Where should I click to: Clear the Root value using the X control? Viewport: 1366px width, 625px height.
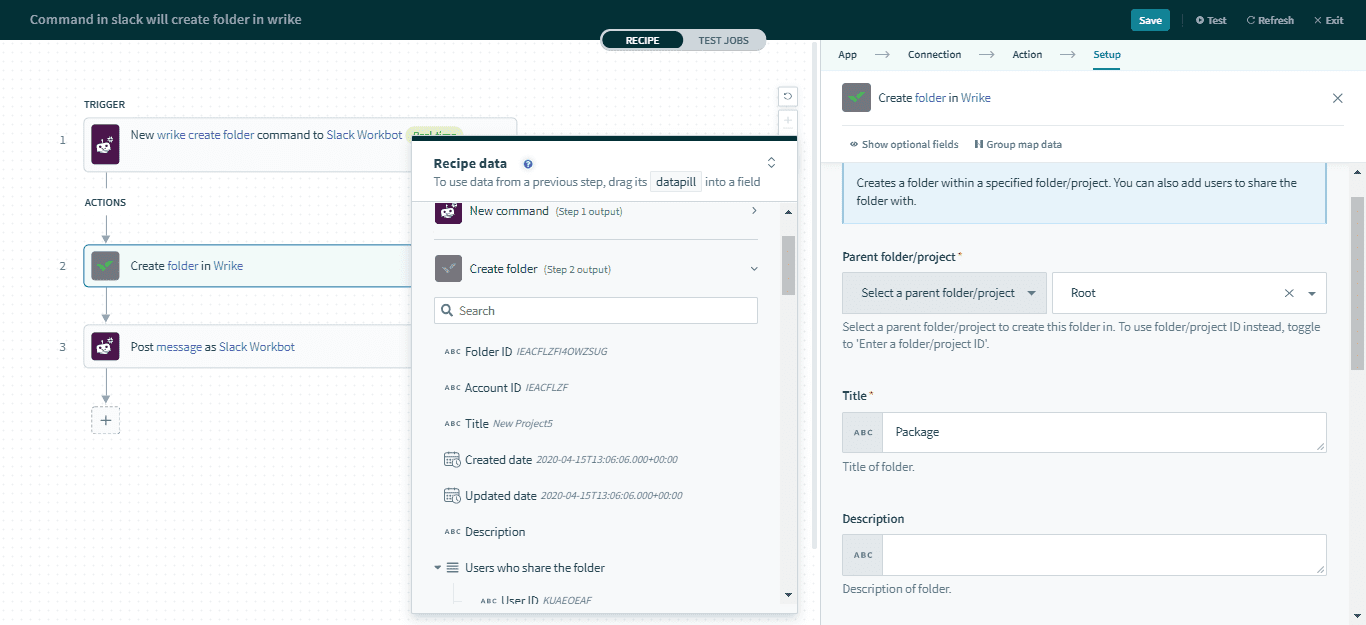pyautogui.click(x=1289, y=292)
